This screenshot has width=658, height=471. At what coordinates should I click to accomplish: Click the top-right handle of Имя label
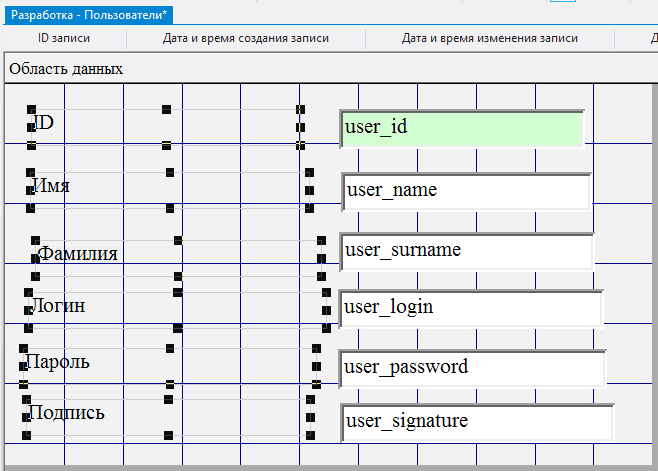[x=309, y=173]
